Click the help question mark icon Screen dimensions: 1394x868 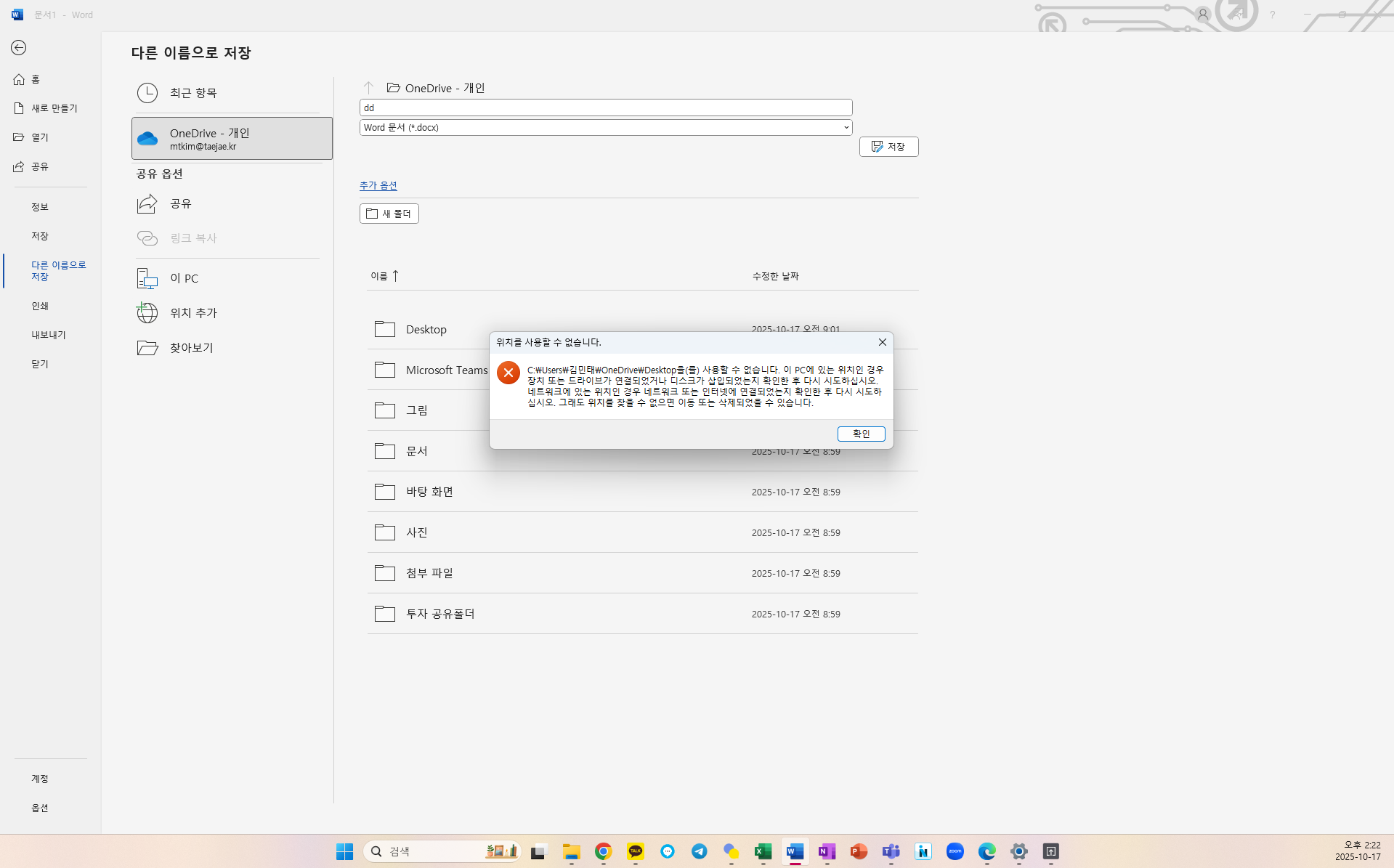coord(1272,15)
